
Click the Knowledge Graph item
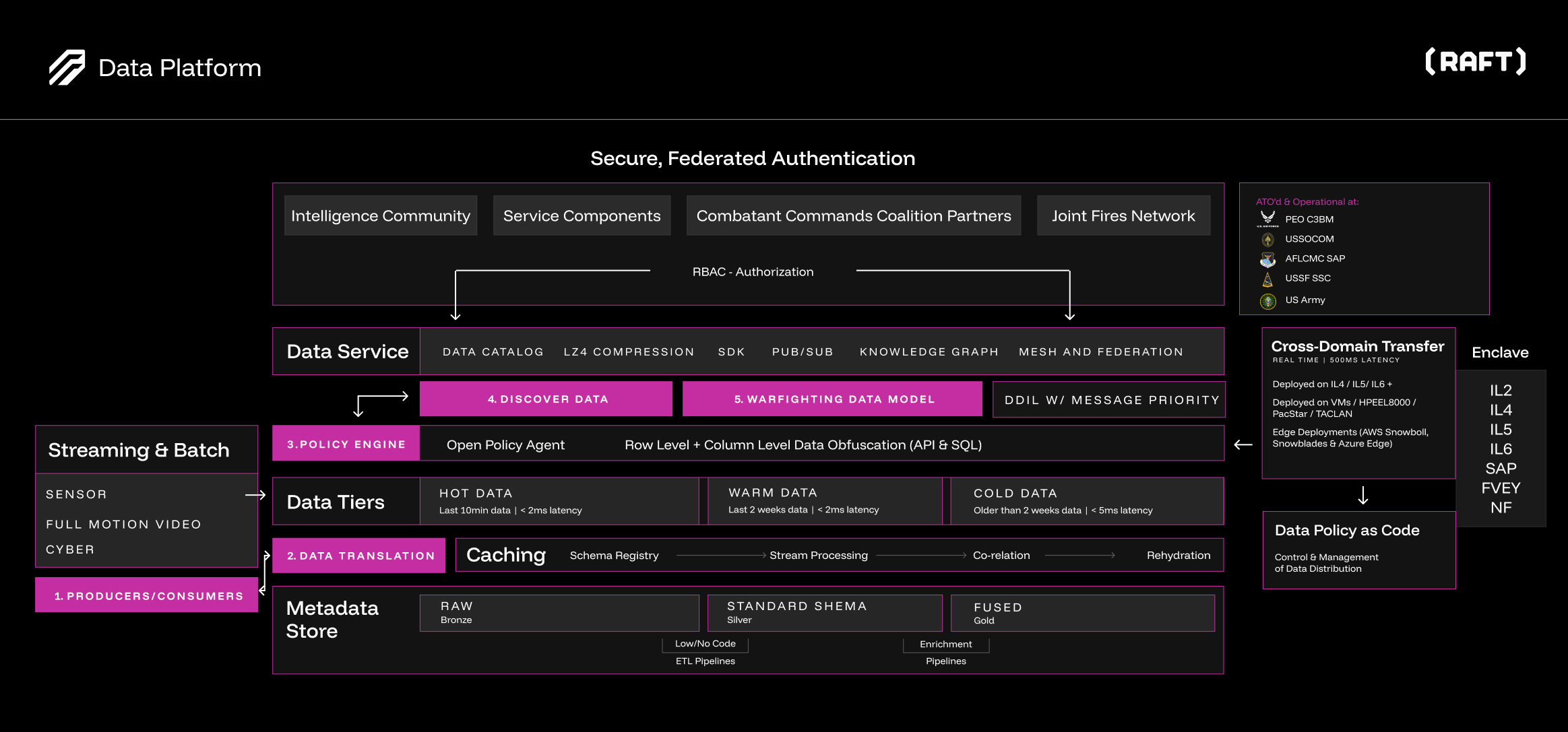[929, 352]
